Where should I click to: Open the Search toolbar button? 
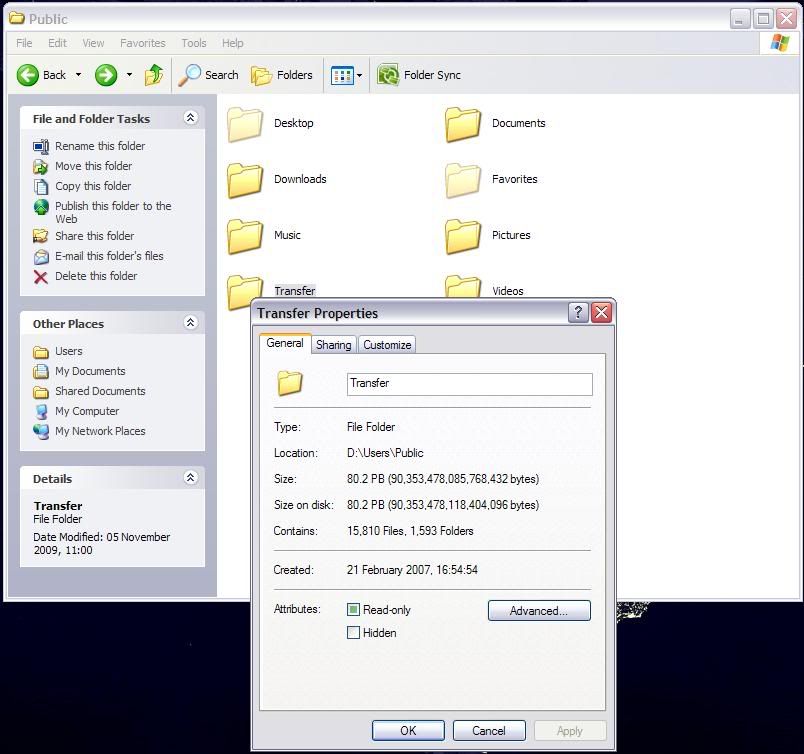coord(209,75)
